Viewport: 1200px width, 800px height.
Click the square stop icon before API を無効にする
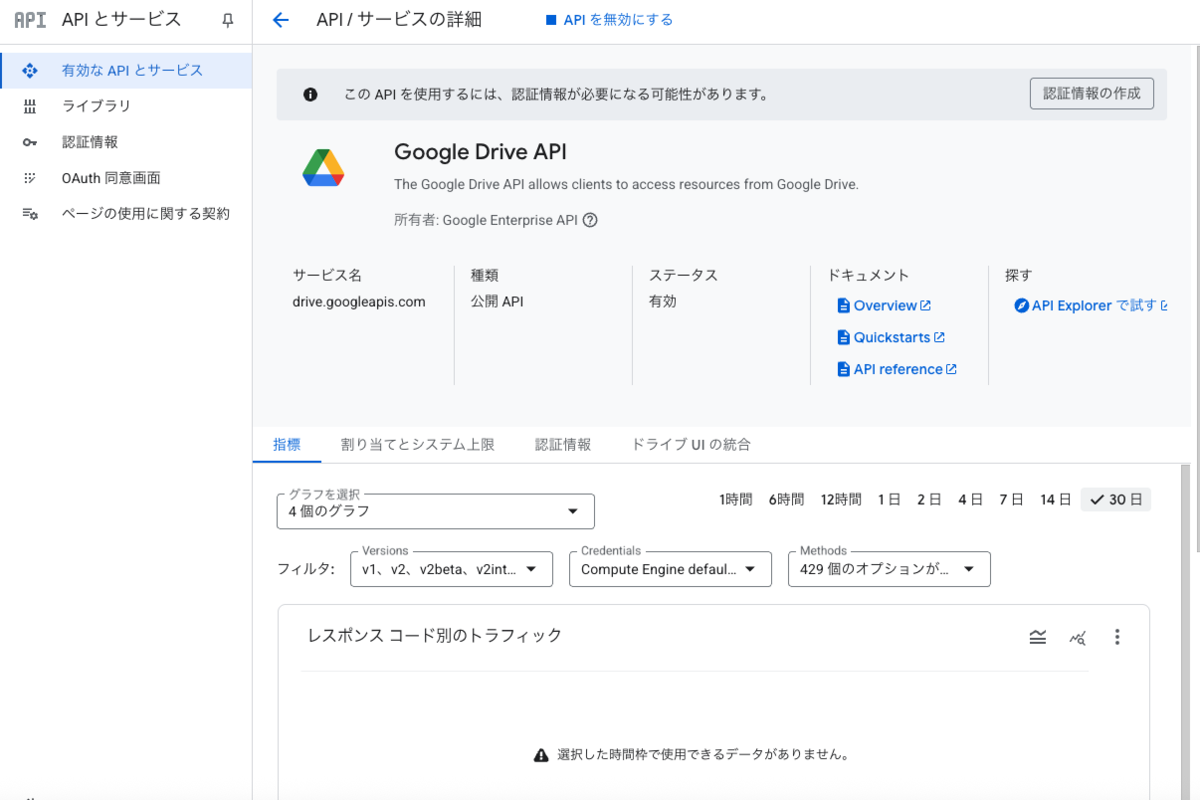tap(551, 20)
